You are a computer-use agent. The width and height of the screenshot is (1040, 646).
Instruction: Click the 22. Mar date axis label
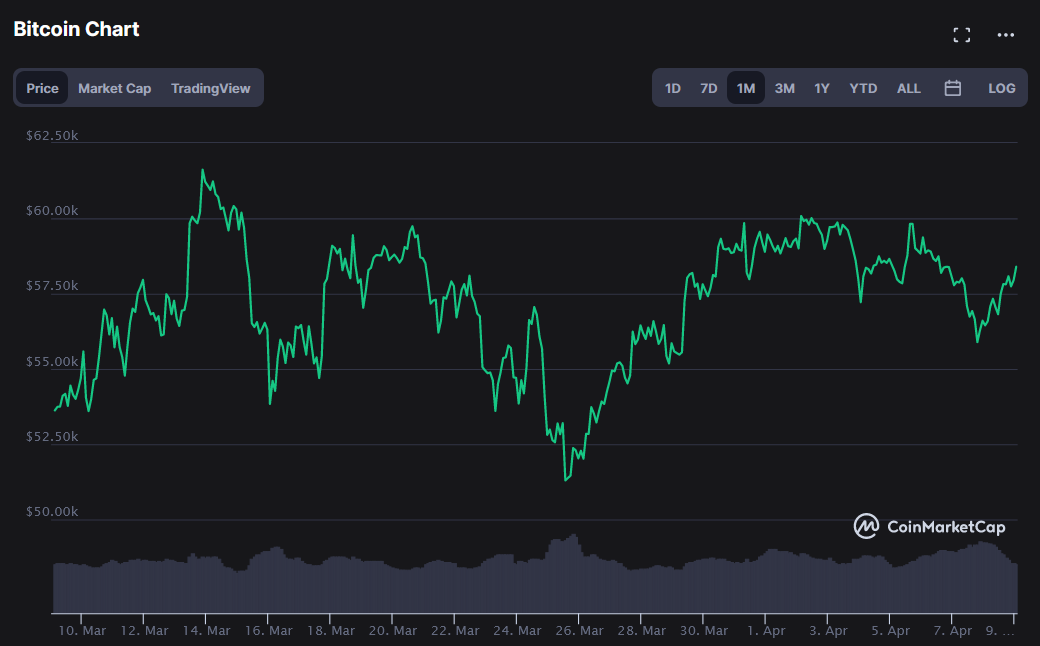(x=455, y=631)
